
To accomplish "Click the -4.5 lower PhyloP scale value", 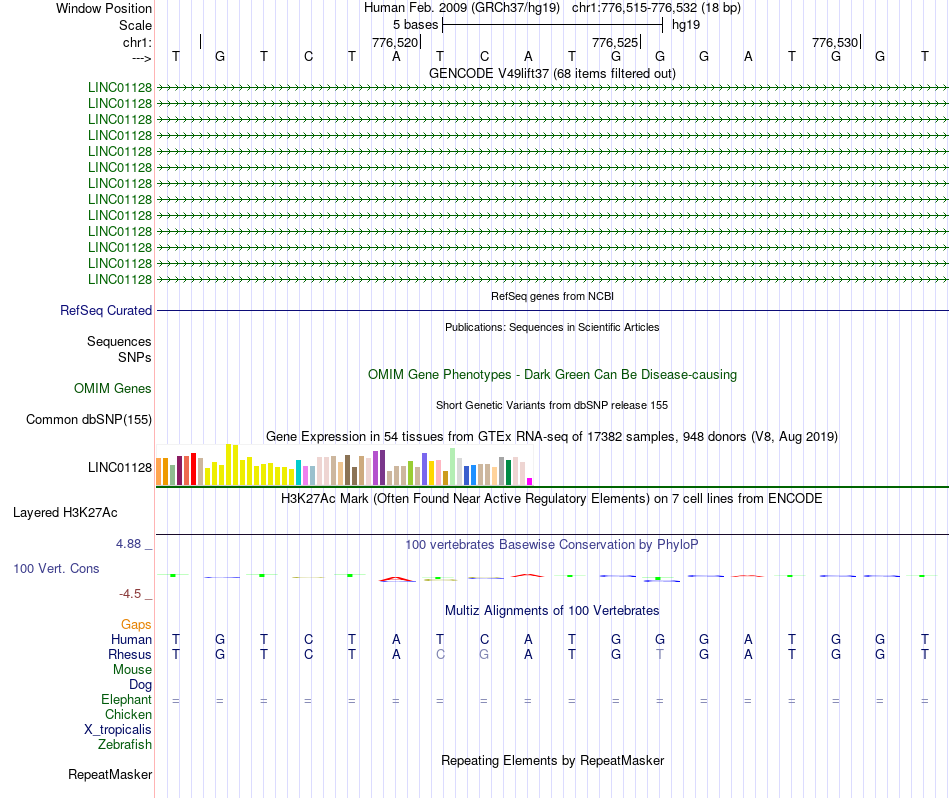I will click(x=130, y=594).
